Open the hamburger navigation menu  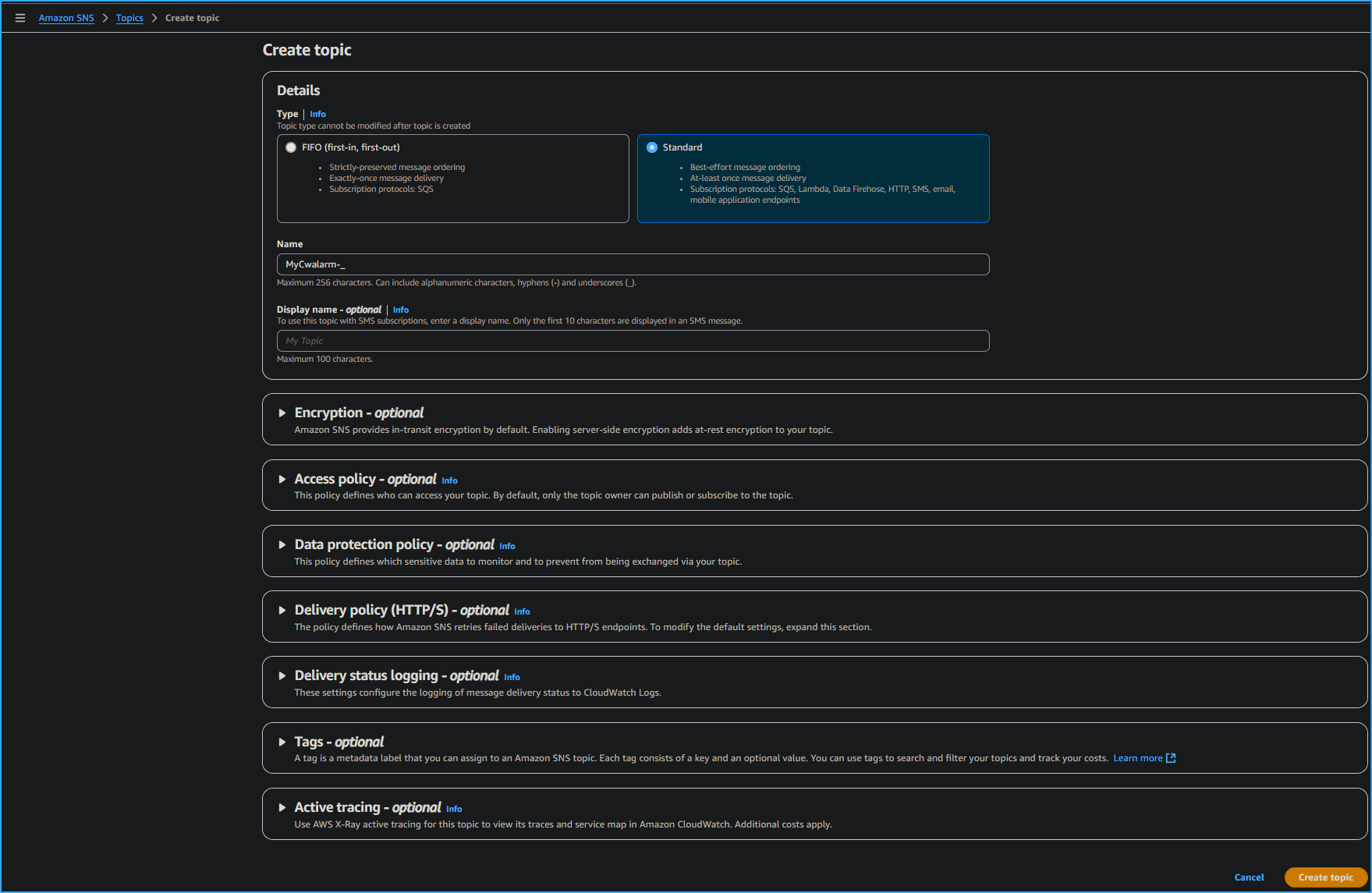pyautogui.click(x=20, y=18)
